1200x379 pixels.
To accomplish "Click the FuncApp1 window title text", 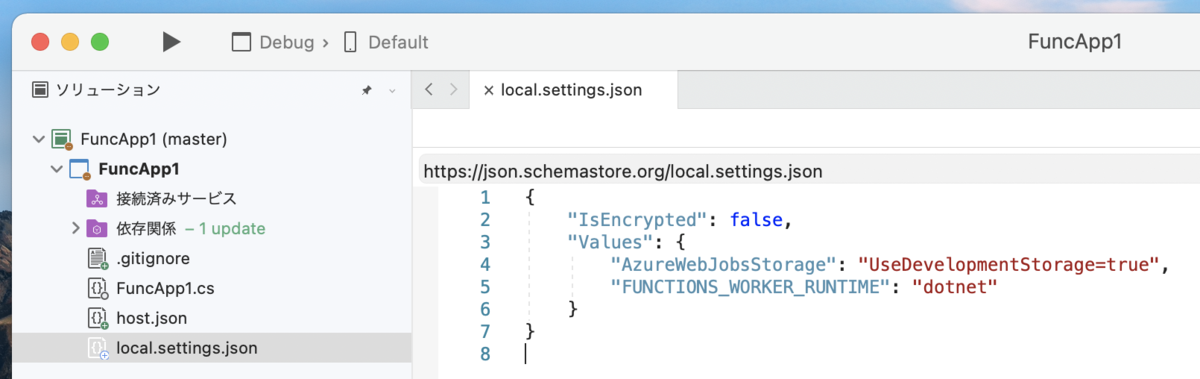I will (1075, 42).
